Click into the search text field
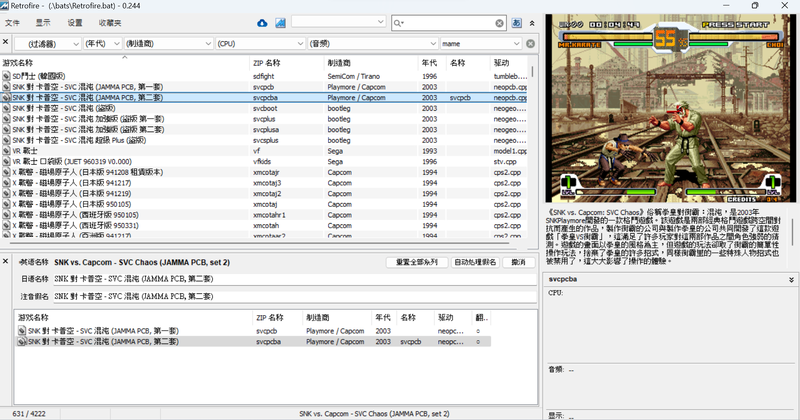The width and height of the screenshot is (800, 420). point(449,23)
